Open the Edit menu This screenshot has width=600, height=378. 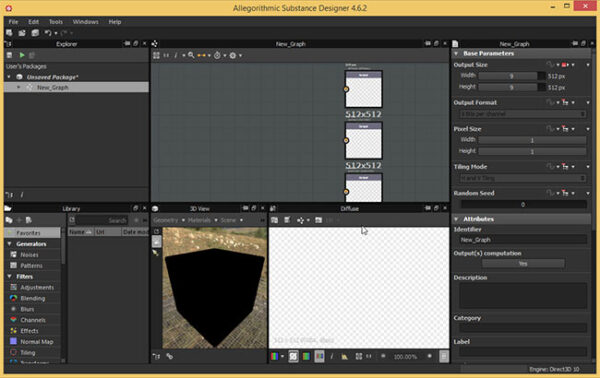click(33, 22)
